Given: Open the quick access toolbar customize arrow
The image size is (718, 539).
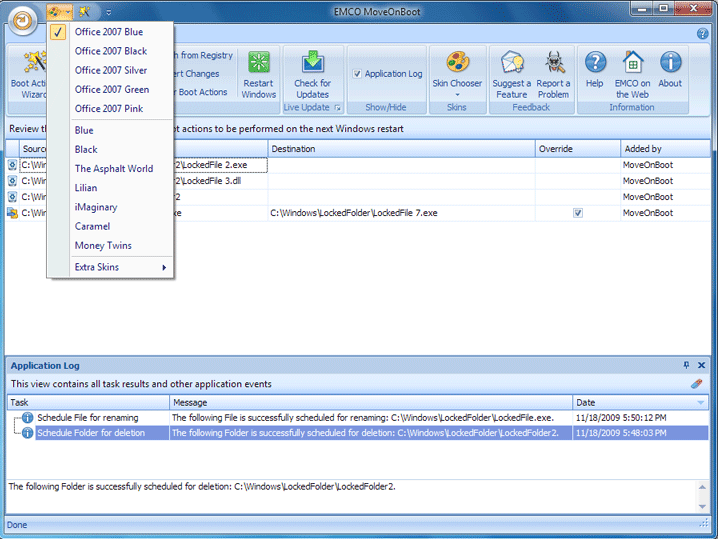Looking at the screenshot, I should [109, 12].
